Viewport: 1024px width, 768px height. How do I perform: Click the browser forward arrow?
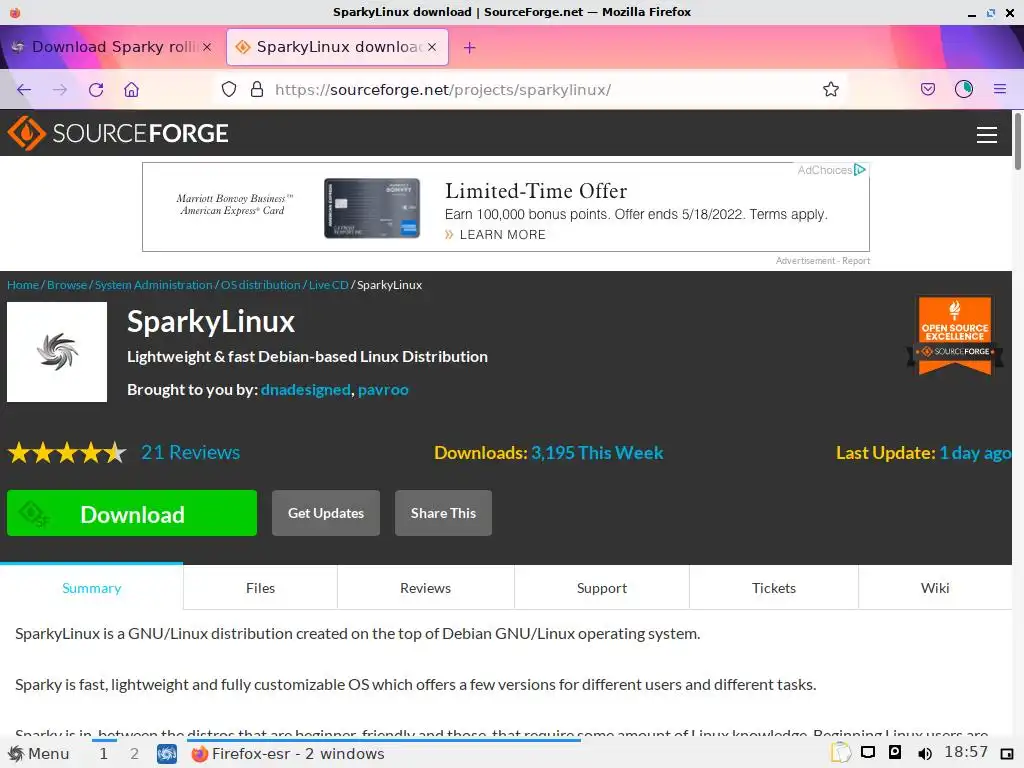point(59,89)
